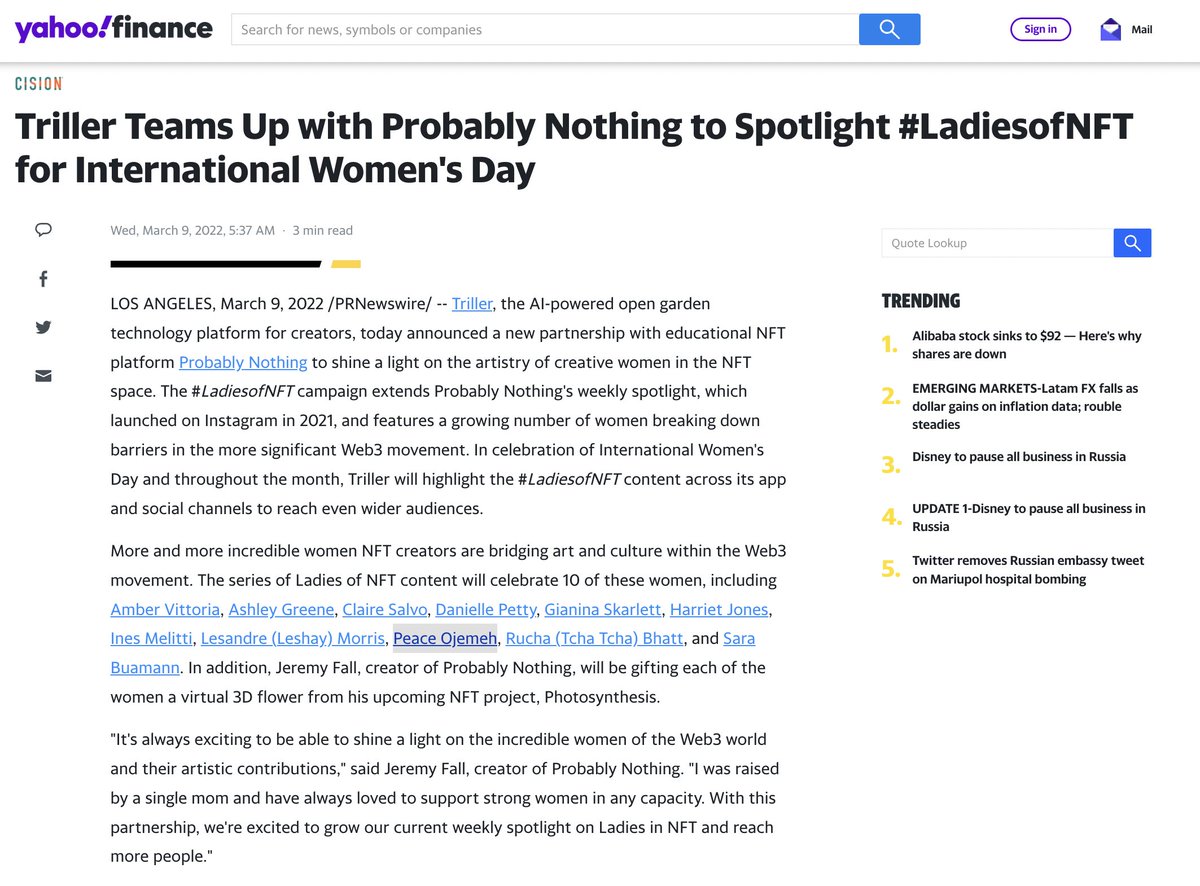
Task: Open the Gianina Skarlett link
Action: click(x=605, y=609)
